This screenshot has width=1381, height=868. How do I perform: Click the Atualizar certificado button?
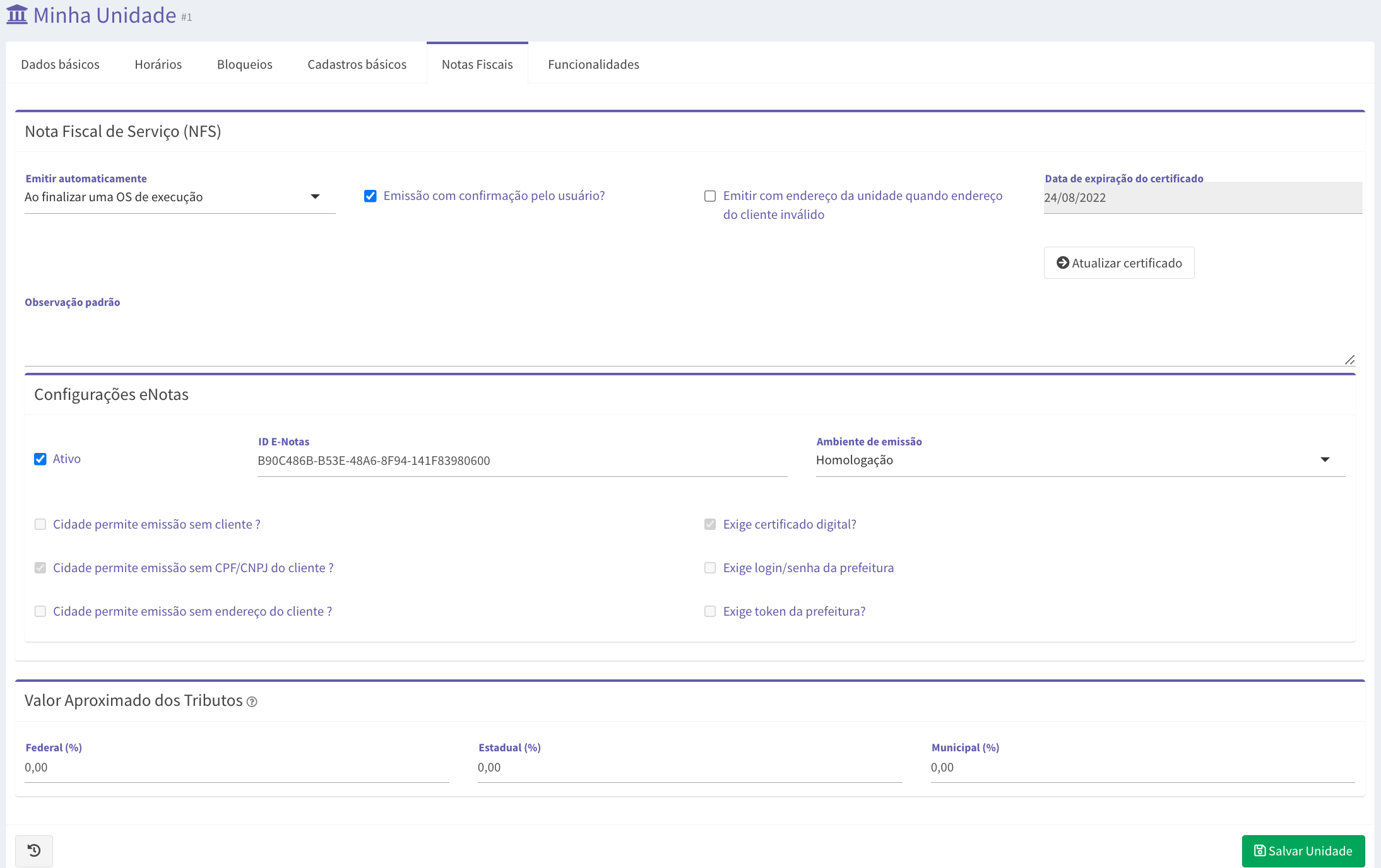[x=1119, y=263]
